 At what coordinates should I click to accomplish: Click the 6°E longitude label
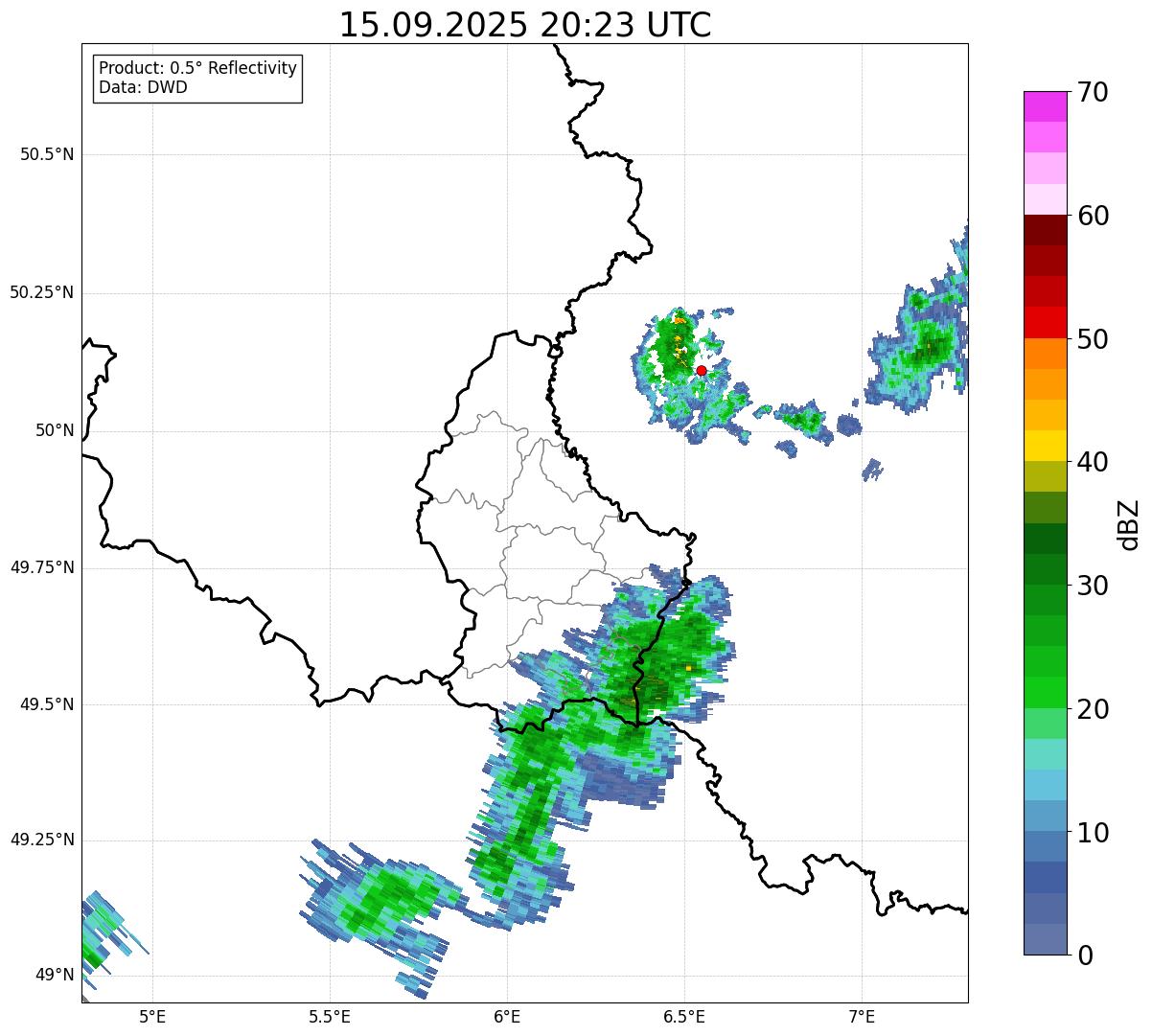tap(508, 1018)
